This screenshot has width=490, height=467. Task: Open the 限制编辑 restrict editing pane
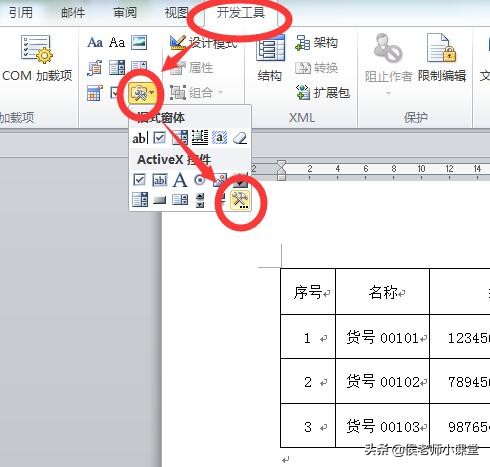[442, 58]
